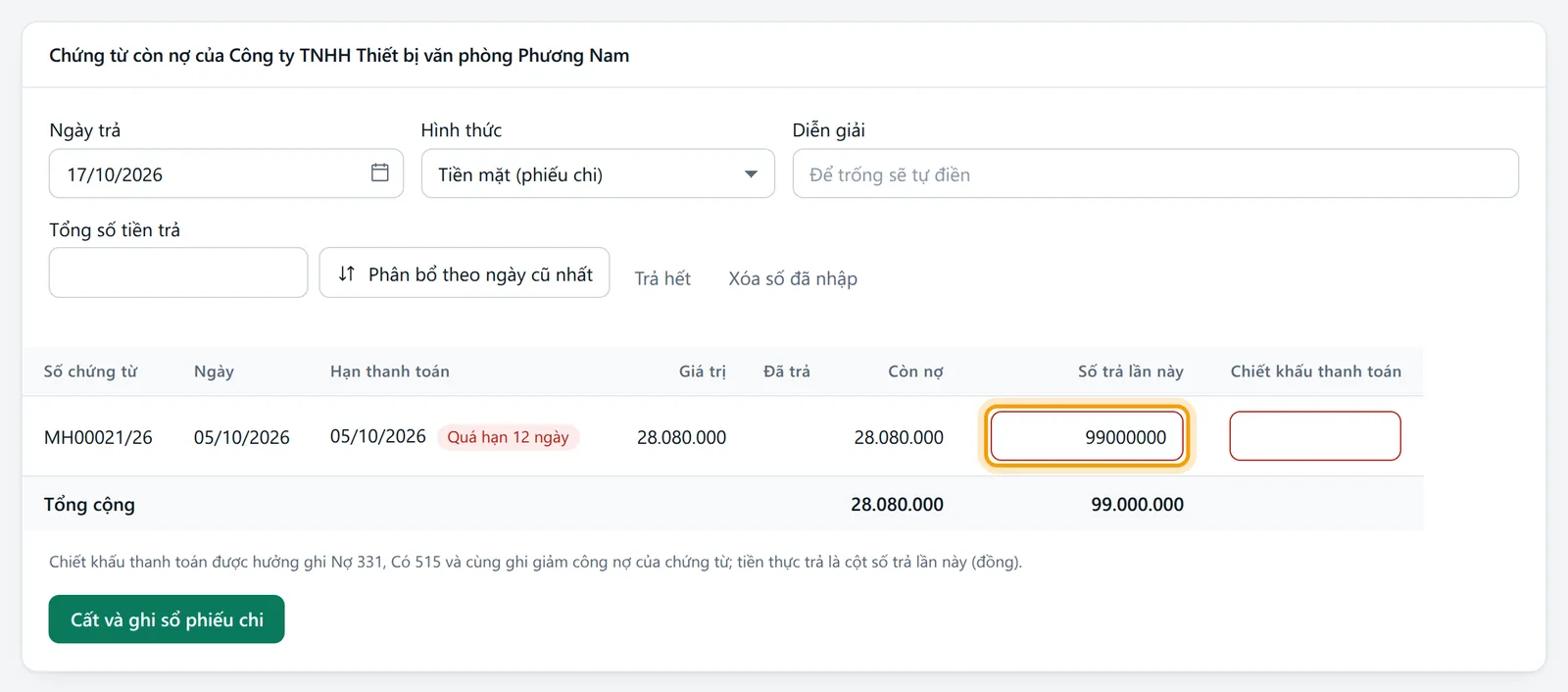Click Phân bổ theo ngày cũ nhất button
This screenshot has height=692, width=1568.
pyautogui.click(x=465, y=272)
